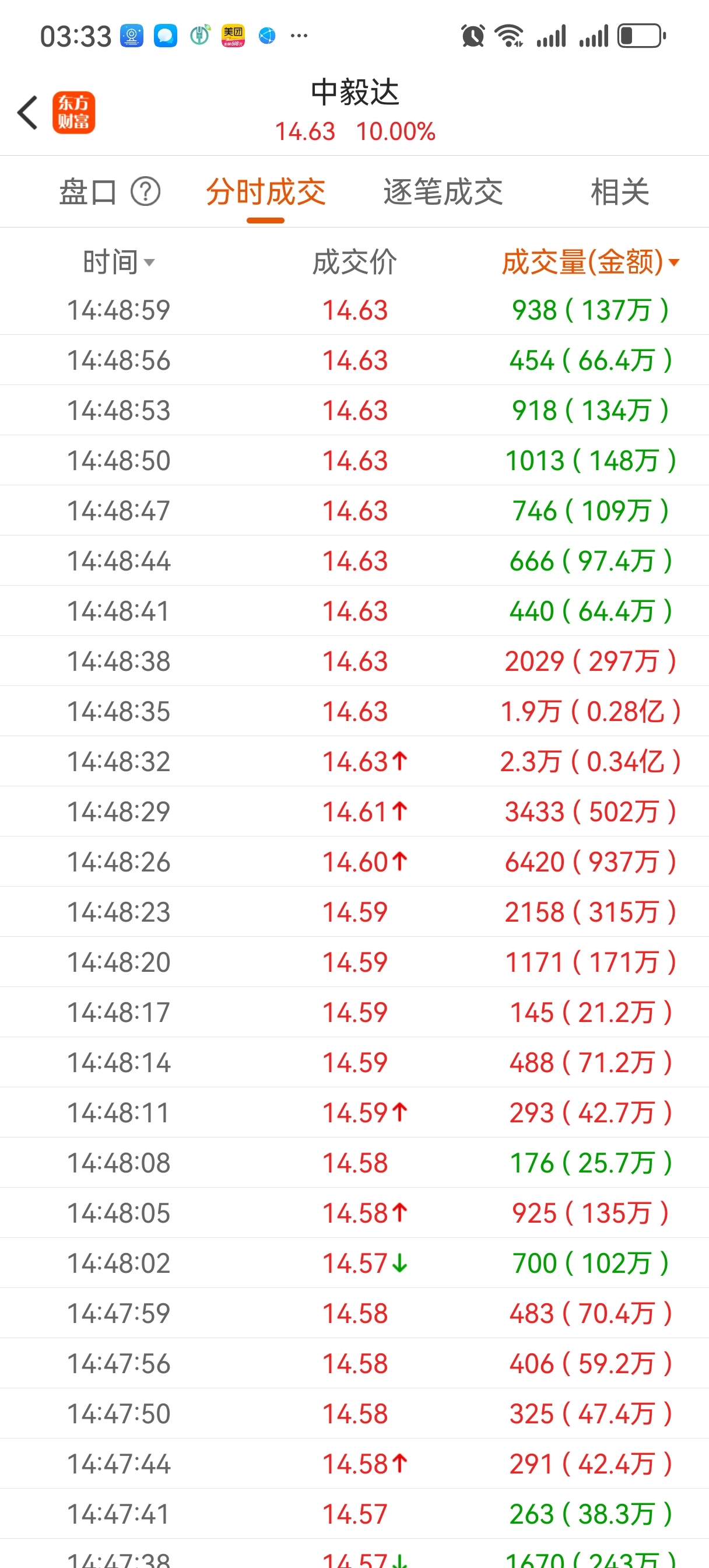The image size is (709, 1568).
Task: Tap the 14.63 10.00% price line
Action: (x=355, y=131)
